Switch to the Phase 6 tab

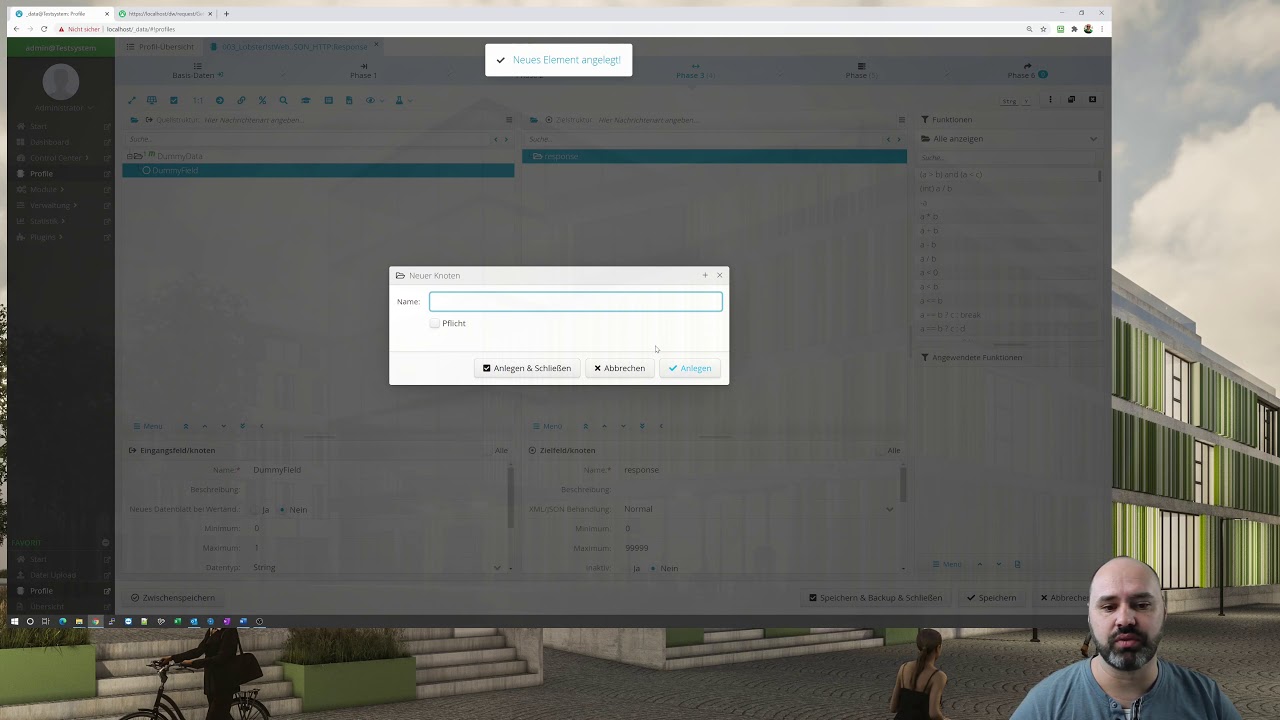1027,71
